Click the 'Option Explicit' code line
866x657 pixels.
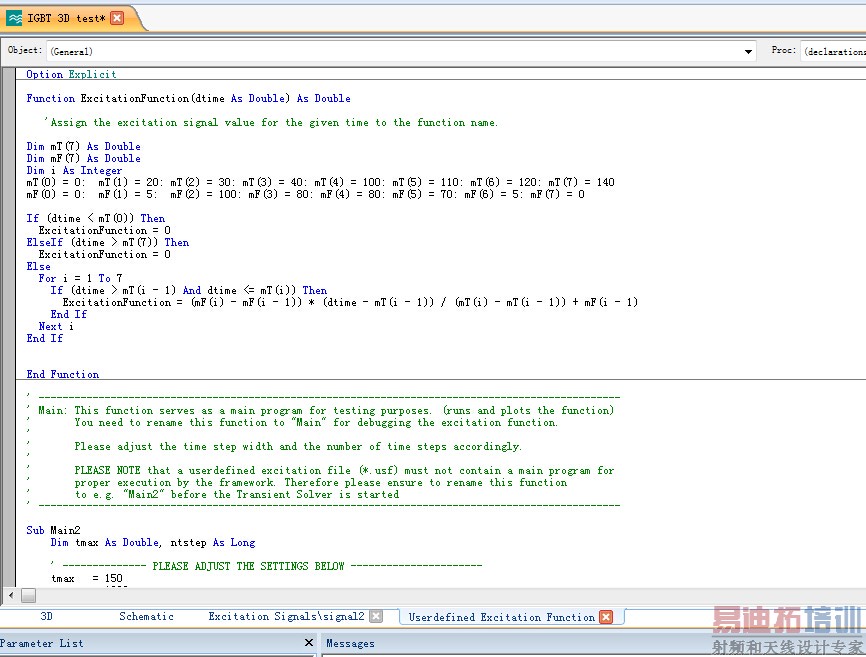click(x=71, y=74)
